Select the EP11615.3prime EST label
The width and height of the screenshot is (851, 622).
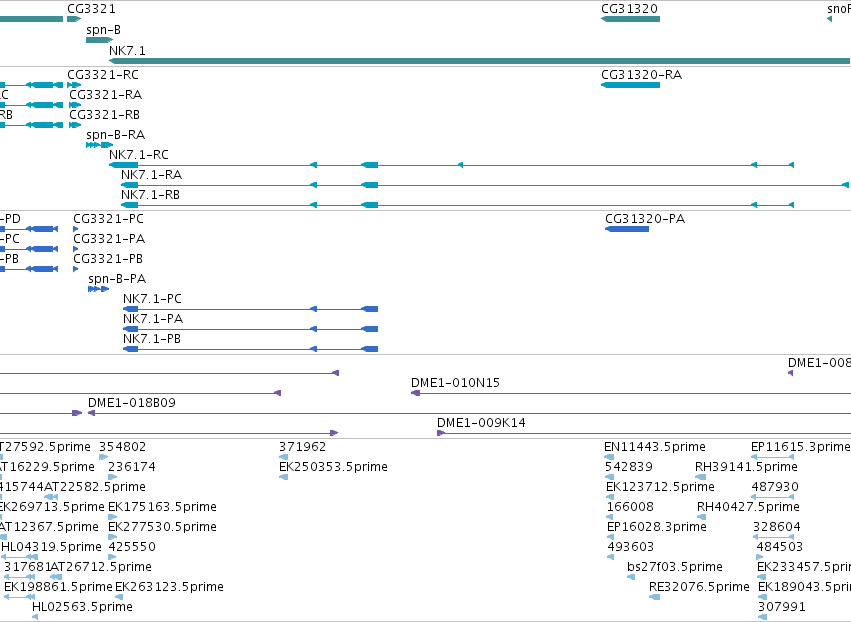coord(801,447)
